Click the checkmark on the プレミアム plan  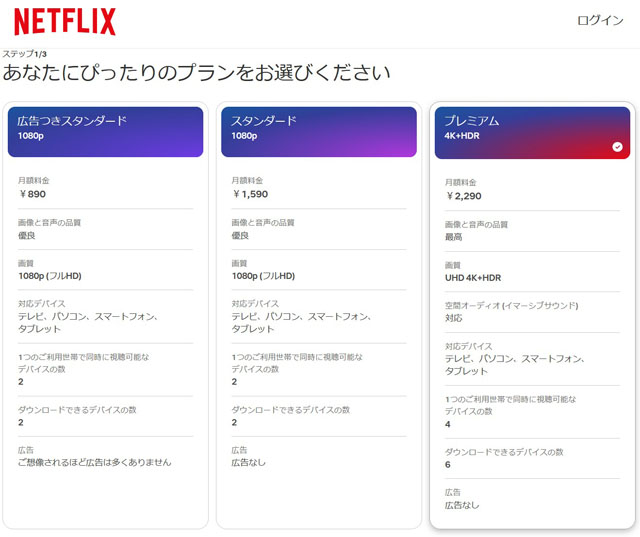click(617, 147)
